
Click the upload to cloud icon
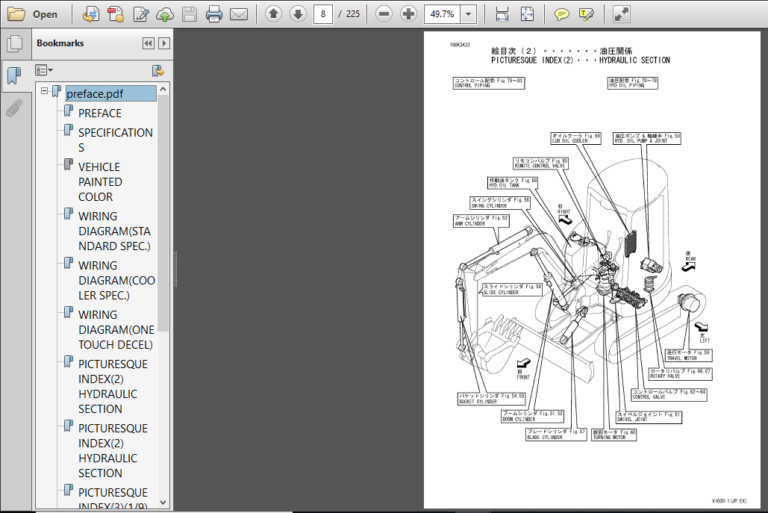[x=165, y=14]
